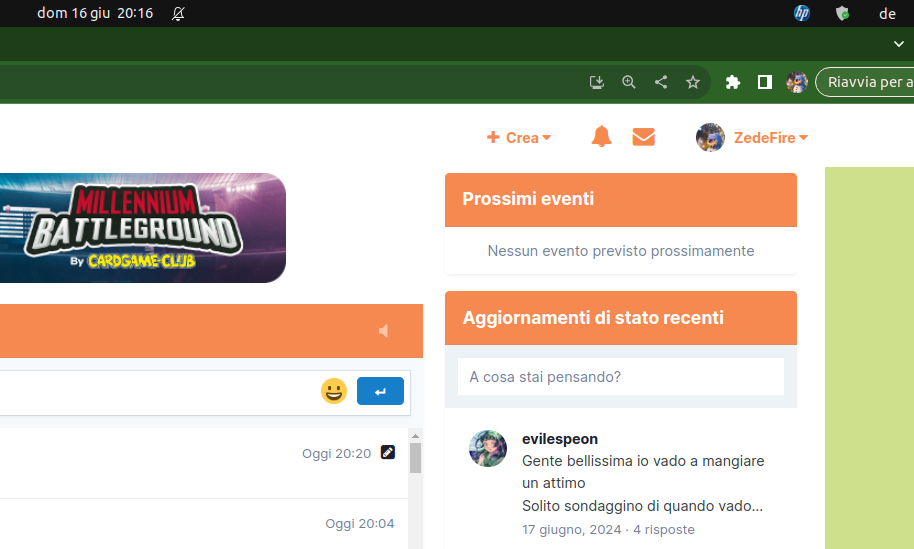The image size is (914, 549).
Task: Open the notifications bell
Action: click(601, 137)
